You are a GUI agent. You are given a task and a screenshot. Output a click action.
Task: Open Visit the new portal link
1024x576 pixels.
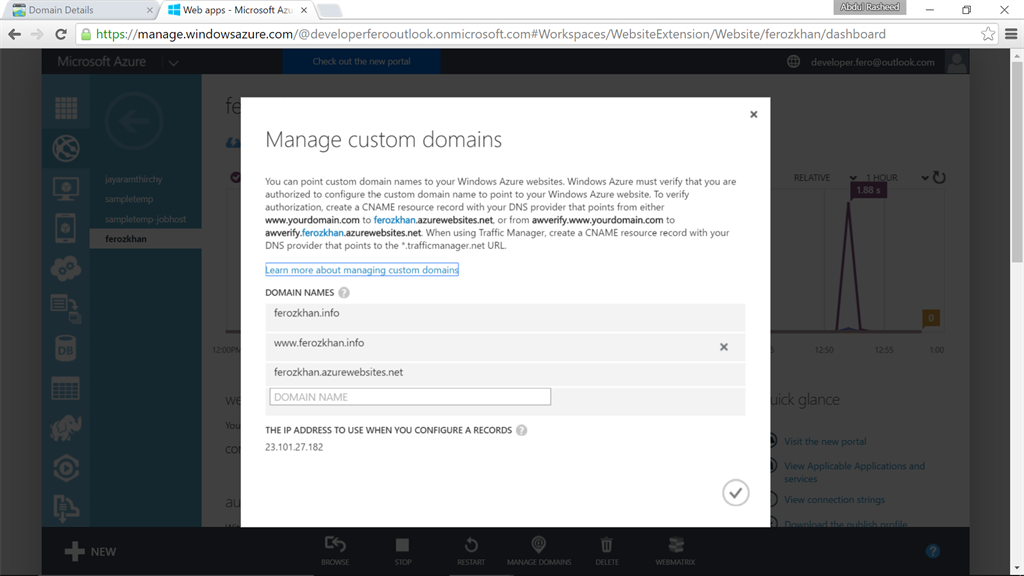point(825,441)
